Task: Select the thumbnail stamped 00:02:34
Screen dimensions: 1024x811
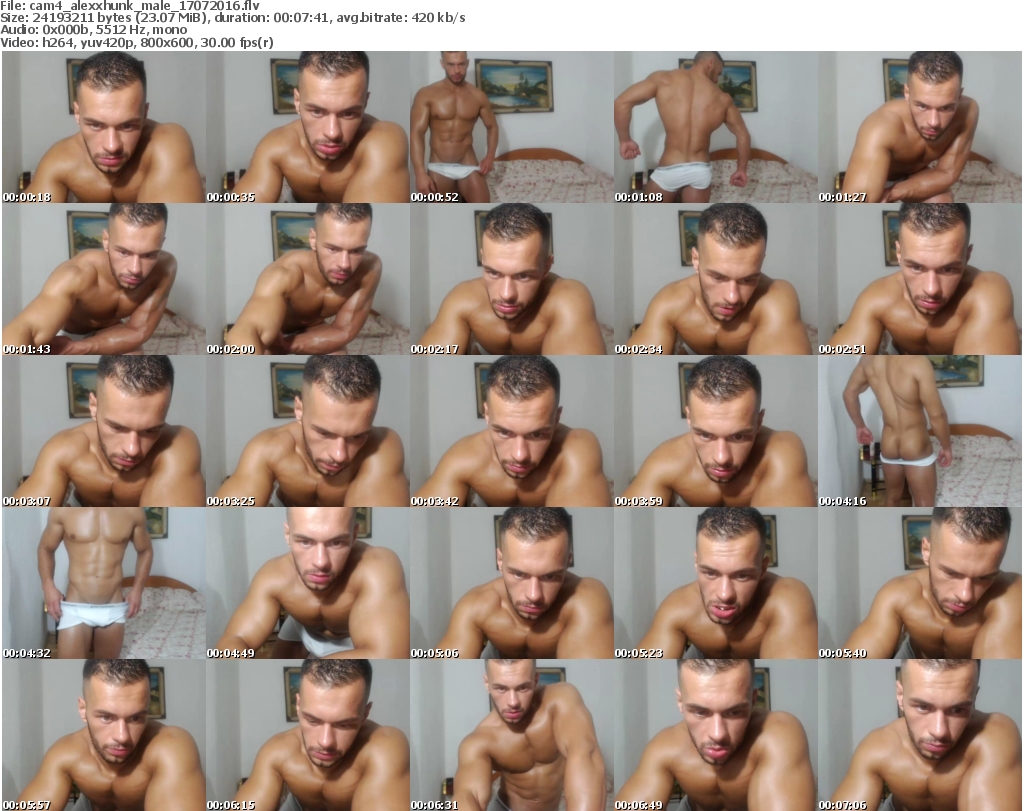Action: (x=716, y=279)
